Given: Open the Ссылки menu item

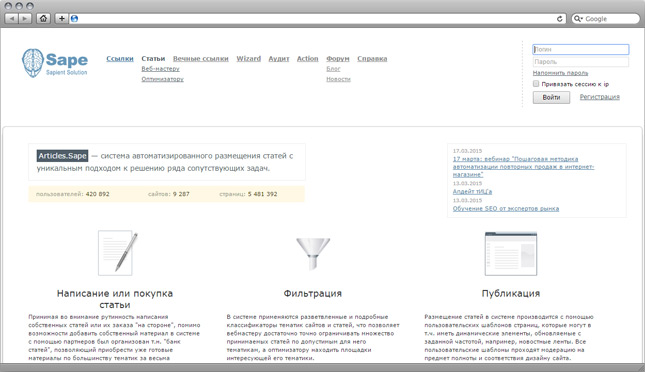Looking at the screenshot, I should point(120,58).
